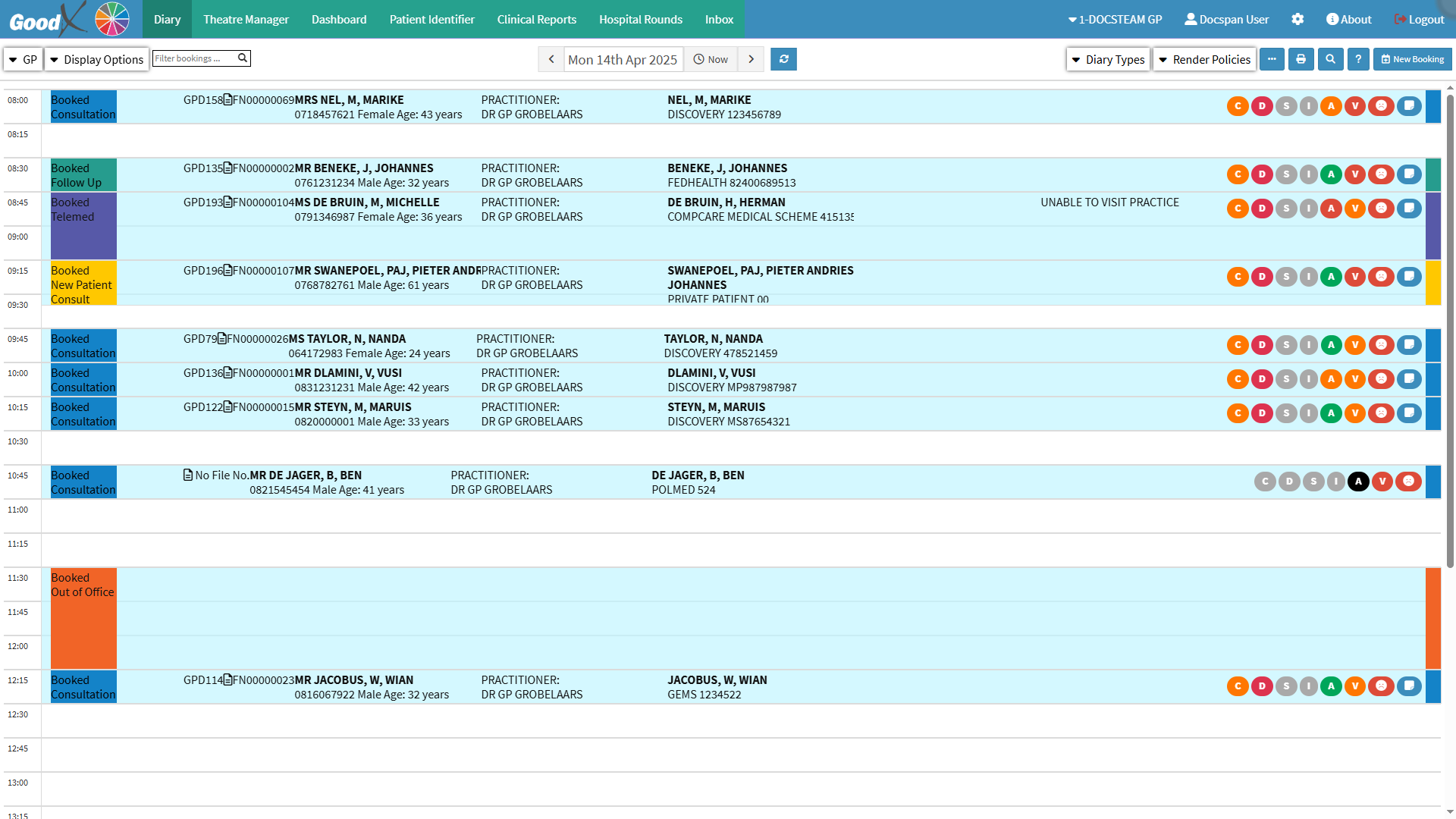Open the question mark help button
This screenshot has width=1456, height=819.
(1358, 59)
